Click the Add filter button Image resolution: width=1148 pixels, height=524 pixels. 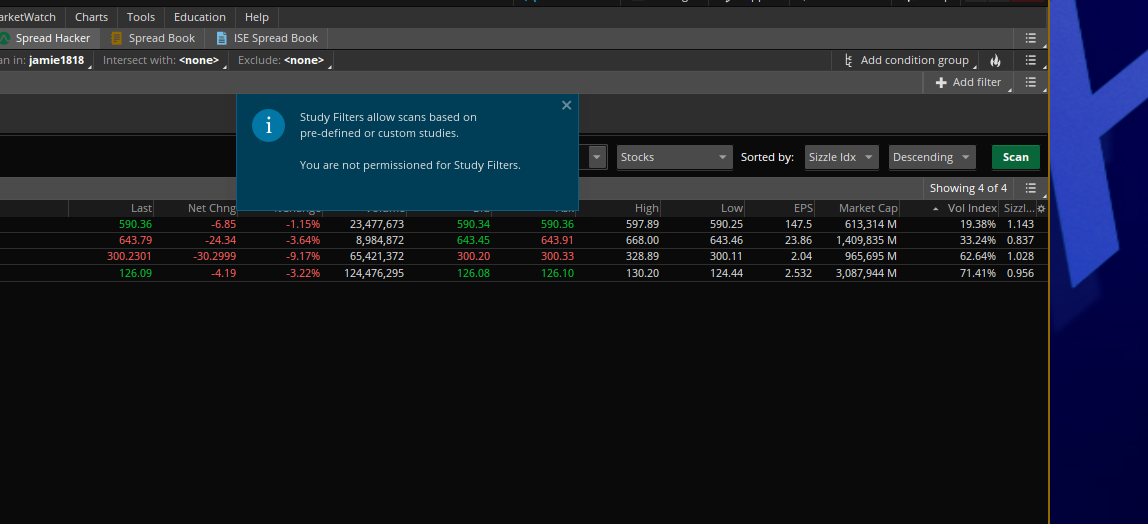pyautogui.click(x=968, y=83)
